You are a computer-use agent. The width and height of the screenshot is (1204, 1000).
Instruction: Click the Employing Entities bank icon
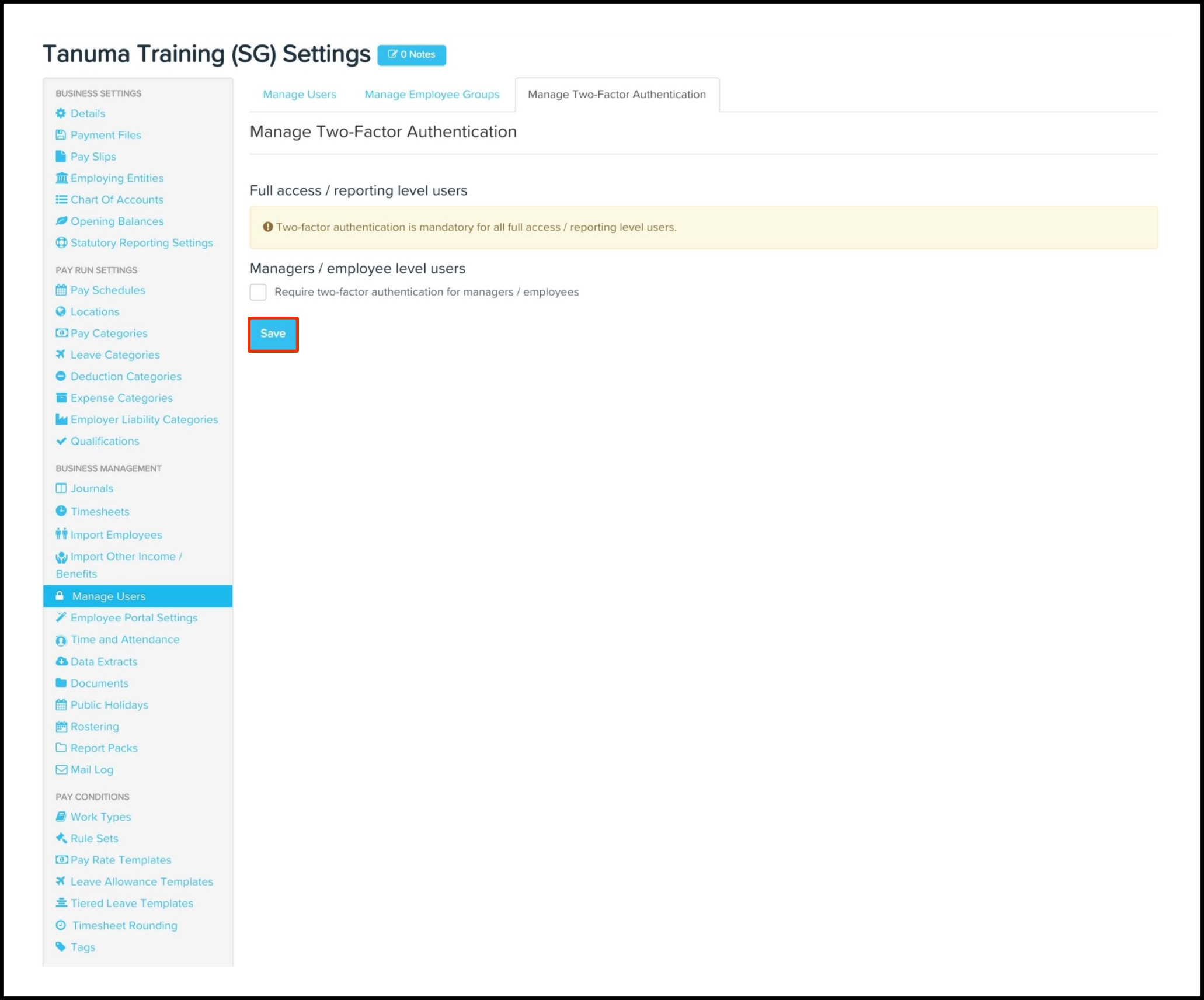click(61, 178)
